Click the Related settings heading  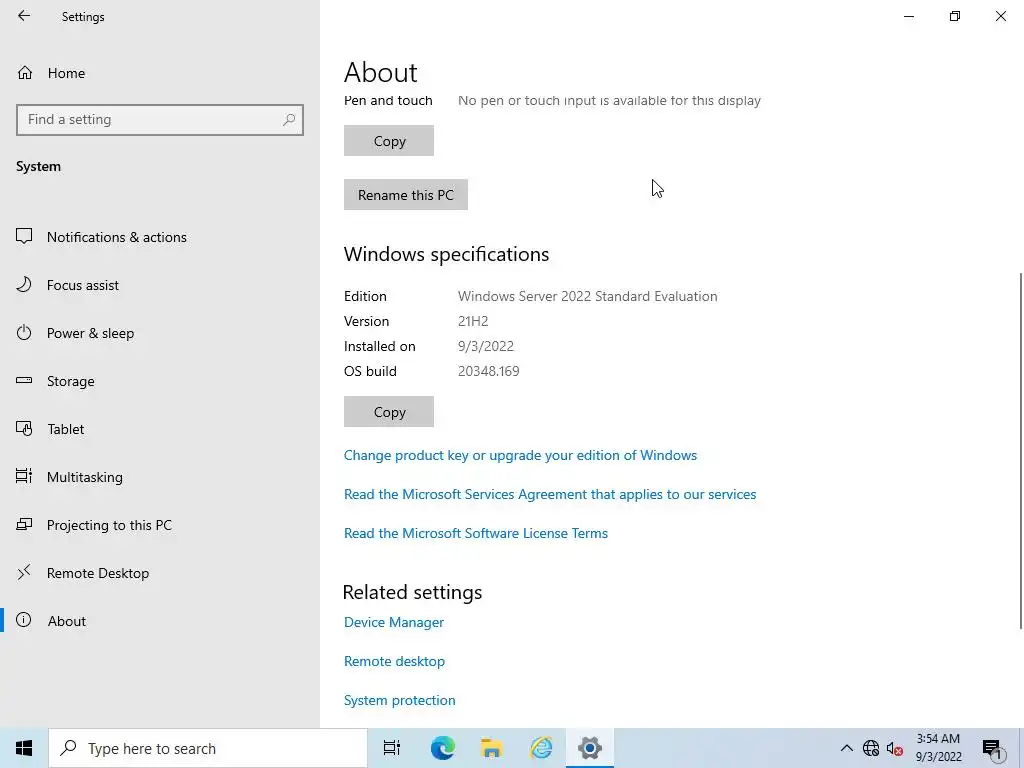pyautogui.click(x=412, y=592)
